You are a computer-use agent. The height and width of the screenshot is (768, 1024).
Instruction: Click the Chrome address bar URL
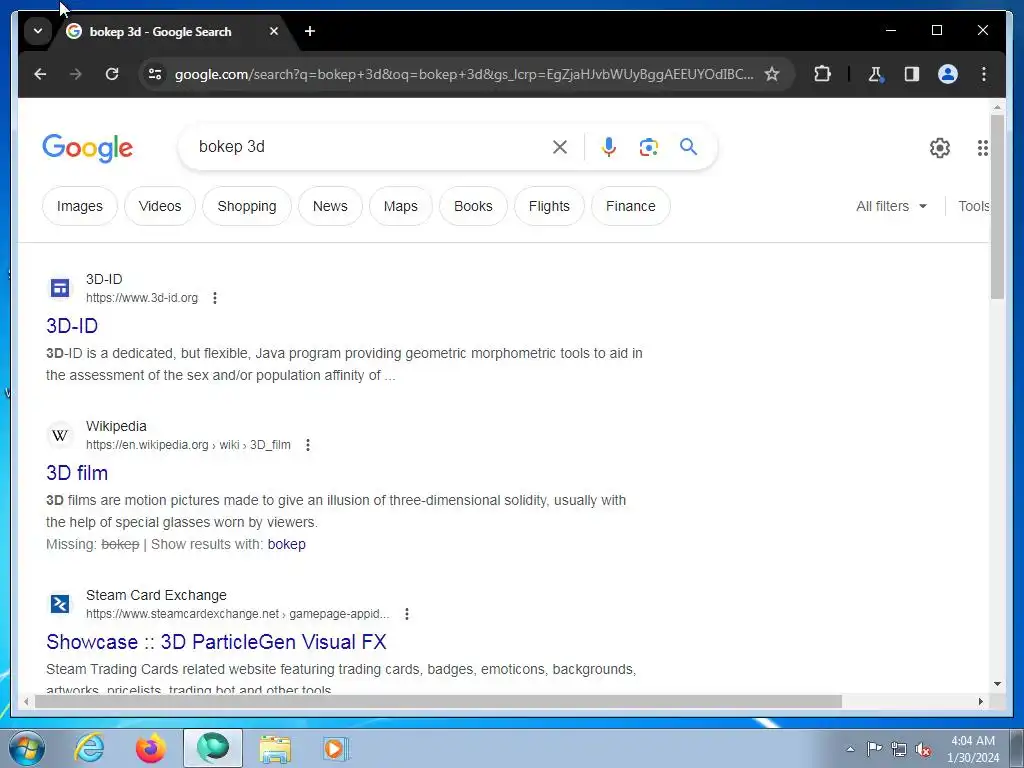coord(464,74)
